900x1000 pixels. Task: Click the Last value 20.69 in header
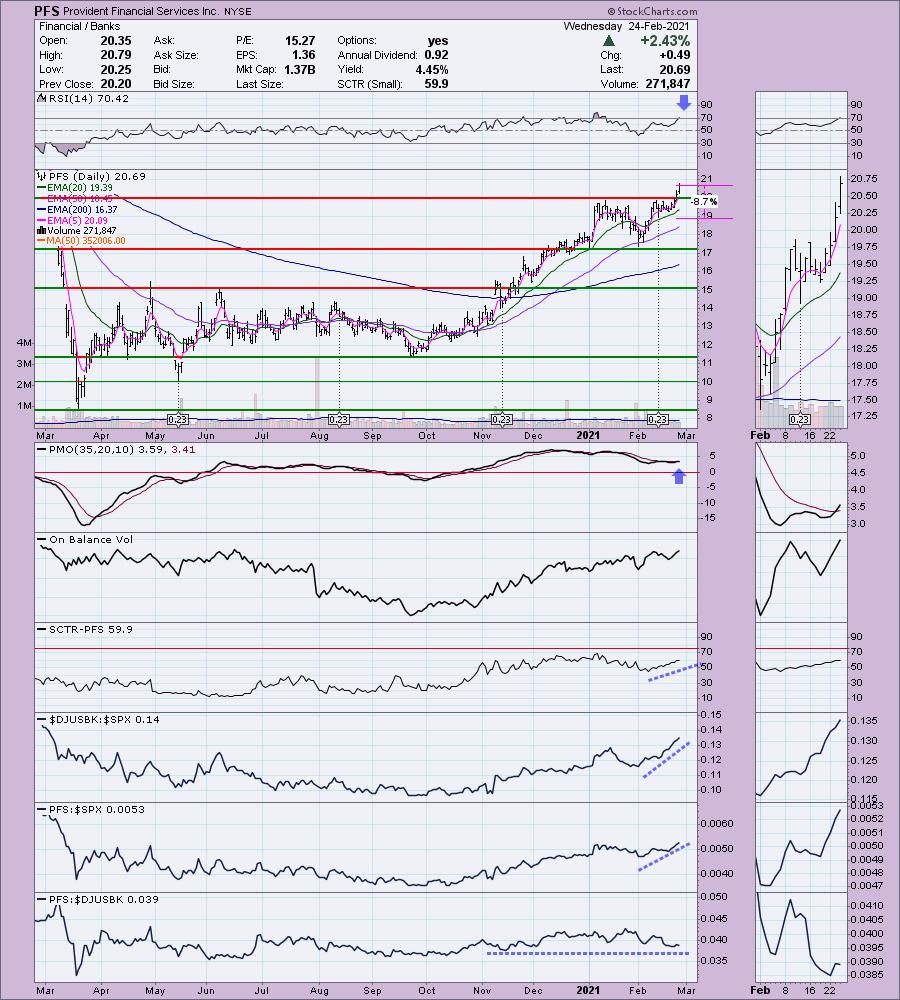[675, 70]
